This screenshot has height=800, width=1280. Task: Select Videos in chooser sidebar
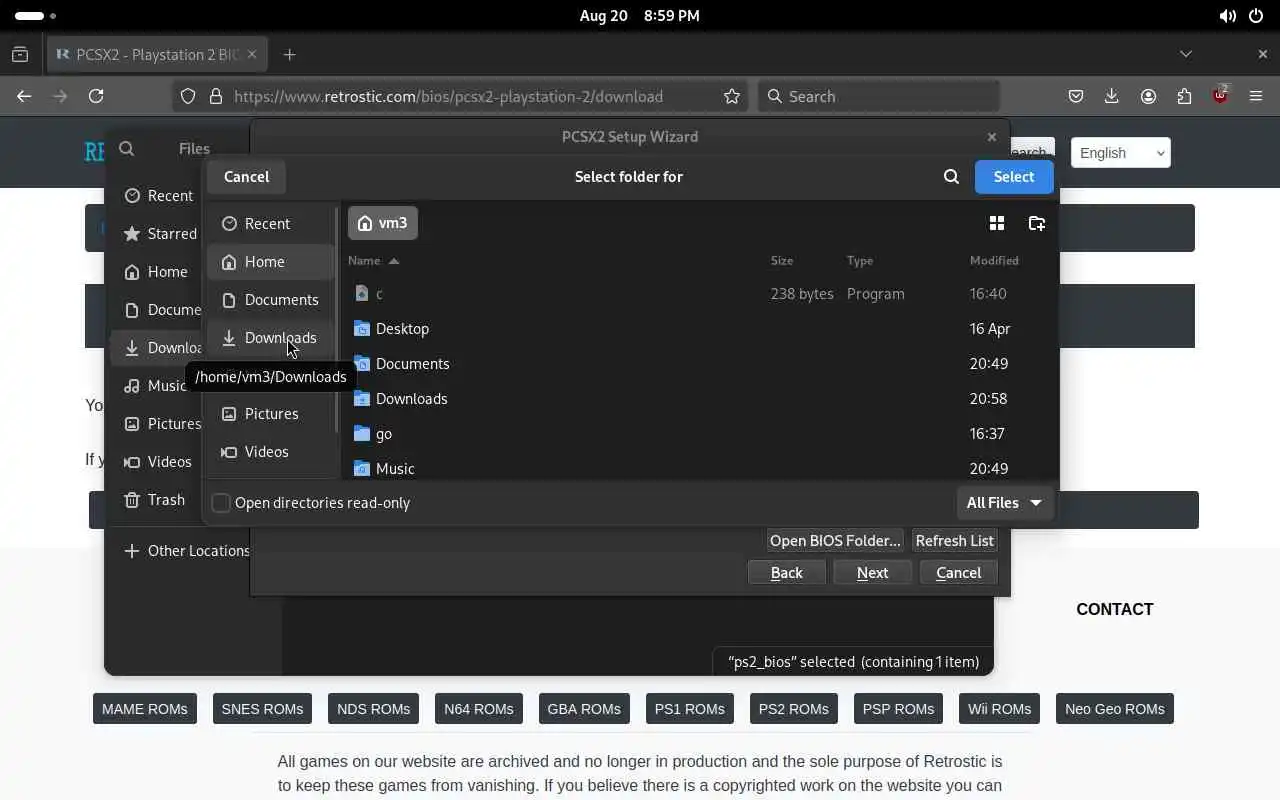tap(270, 452)
